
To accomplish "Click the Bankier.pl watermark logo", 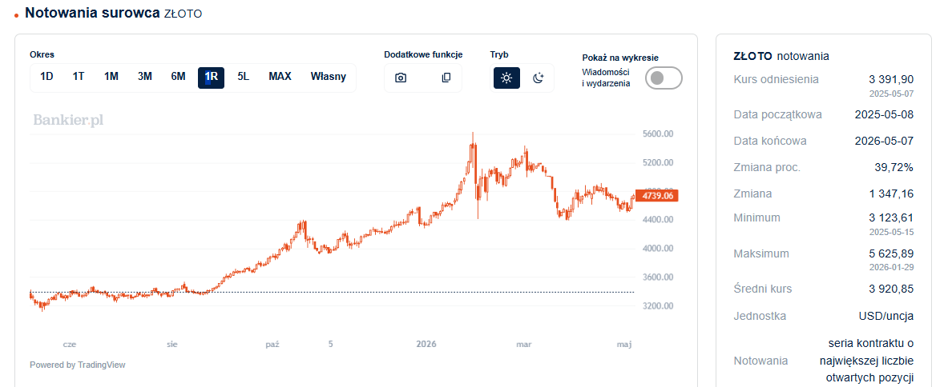I will [x=68, y=120].
